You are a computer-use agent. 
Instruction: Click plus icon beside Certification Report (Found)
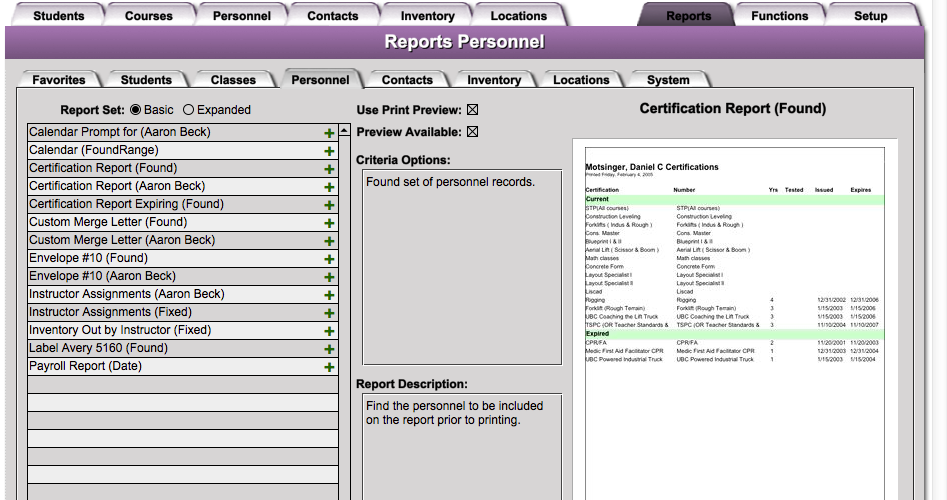point(329,170)
